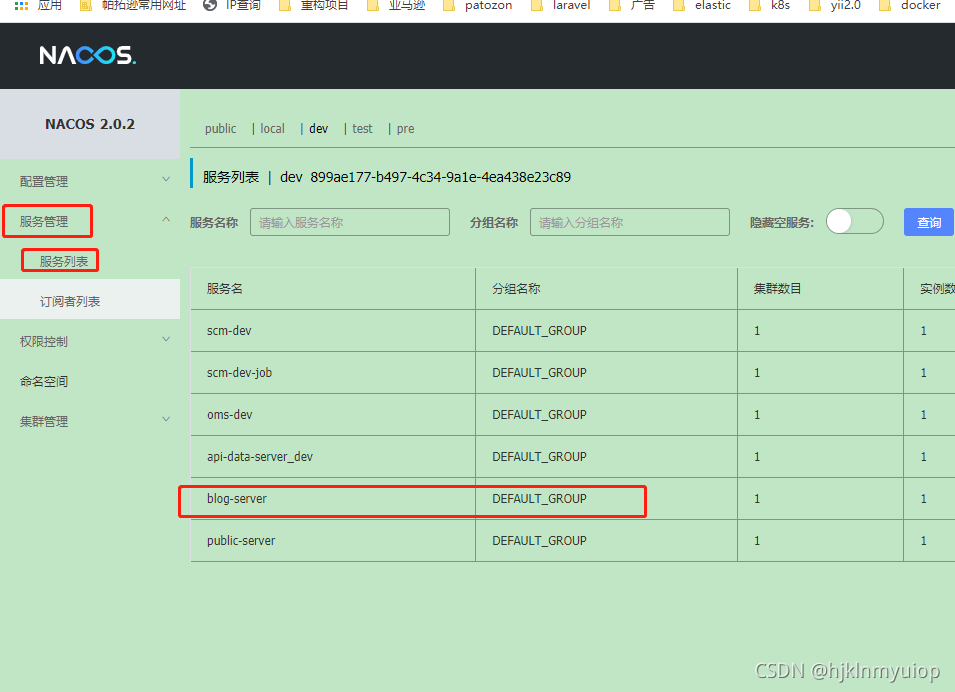Click the 集群管理 sidebar menu
955x692 pixels.
pos(44,421)
